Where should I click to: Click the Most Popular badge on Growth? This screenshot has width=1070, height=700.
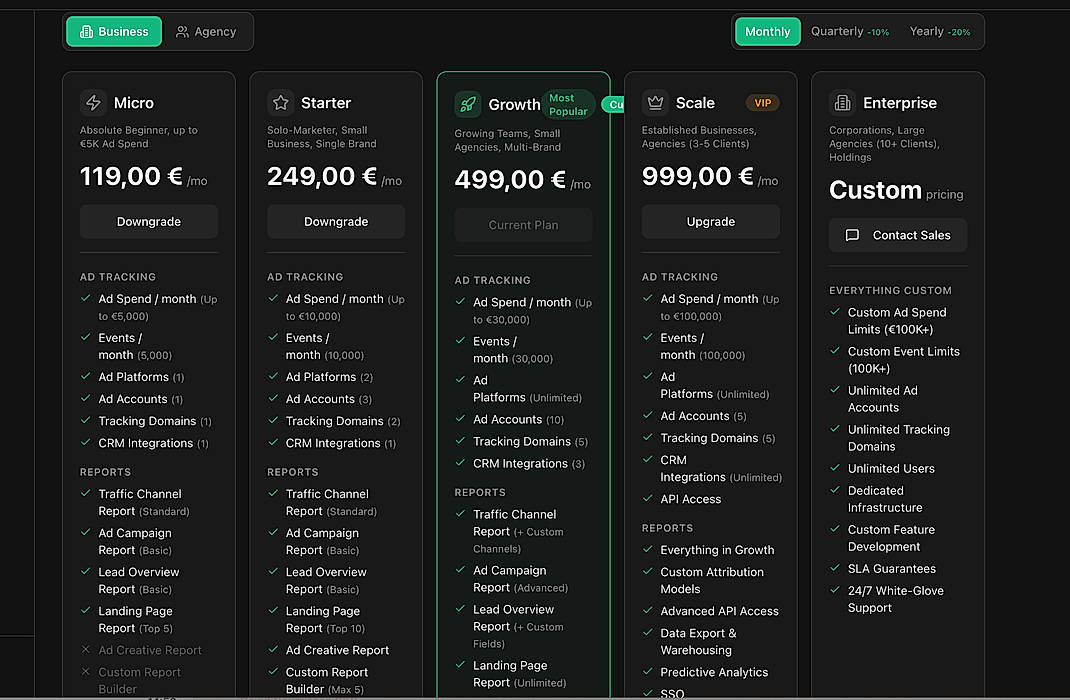[568, 104]
